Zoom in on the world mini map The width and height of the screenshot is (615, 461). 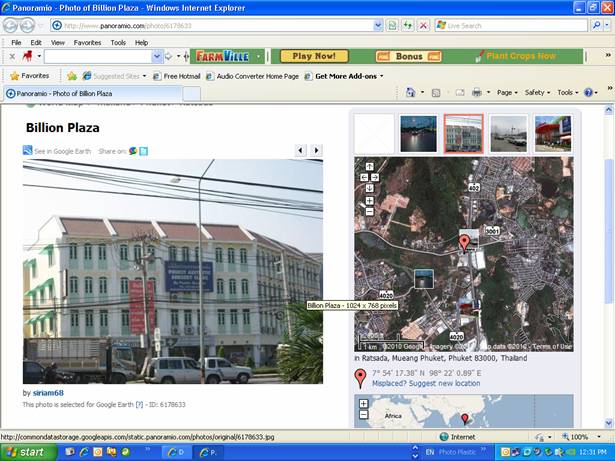click(364, 404)
